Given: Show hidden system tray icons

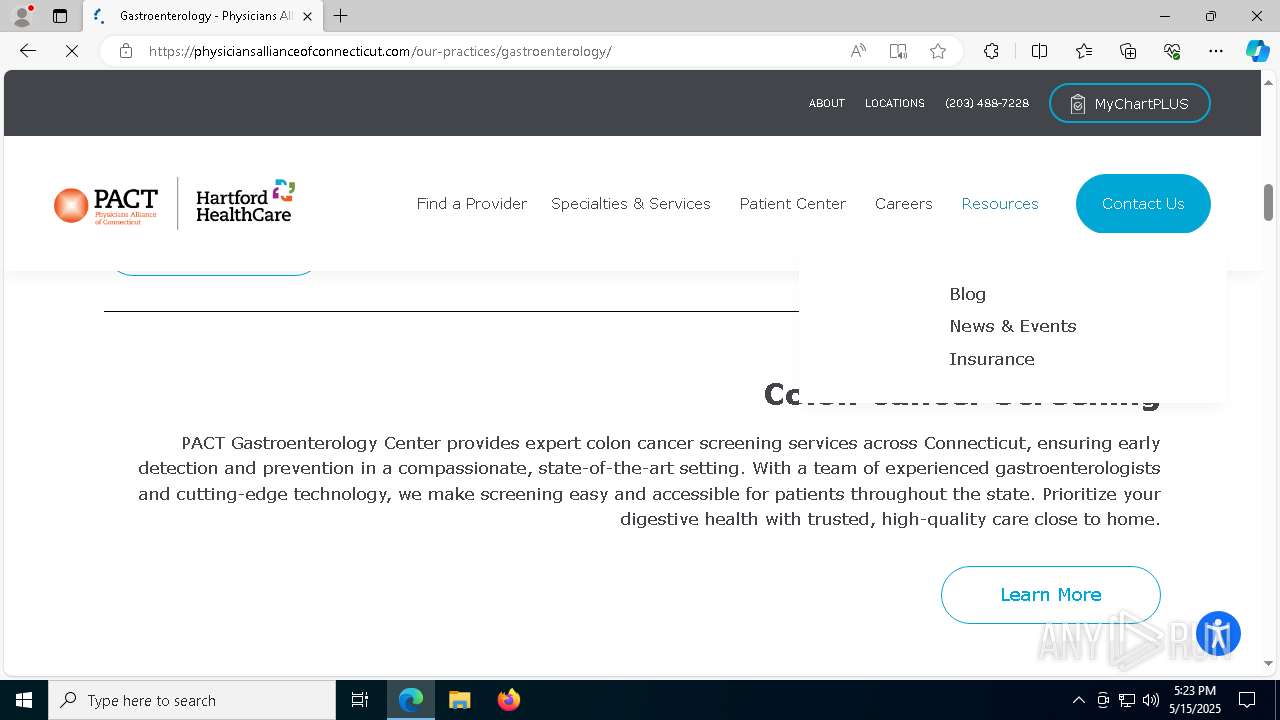Looking at the screenshot, I should coord(1078,700).
